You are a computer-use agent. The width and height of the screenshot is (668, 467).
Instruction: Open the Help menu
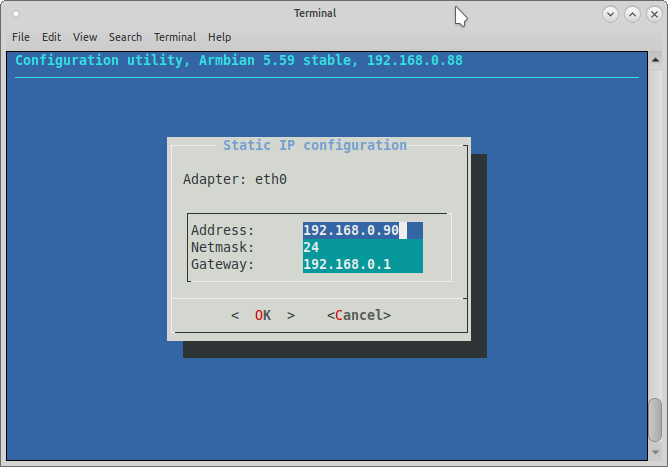tap(219, 37)
